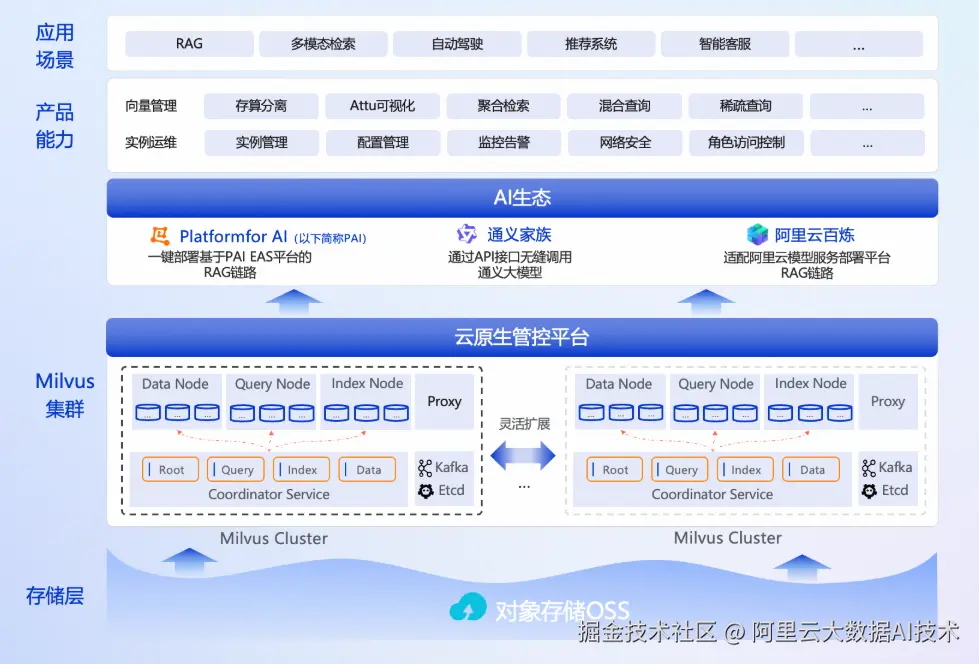
Task: Select the RAG scenario box
Action: [x=189, y=44]
